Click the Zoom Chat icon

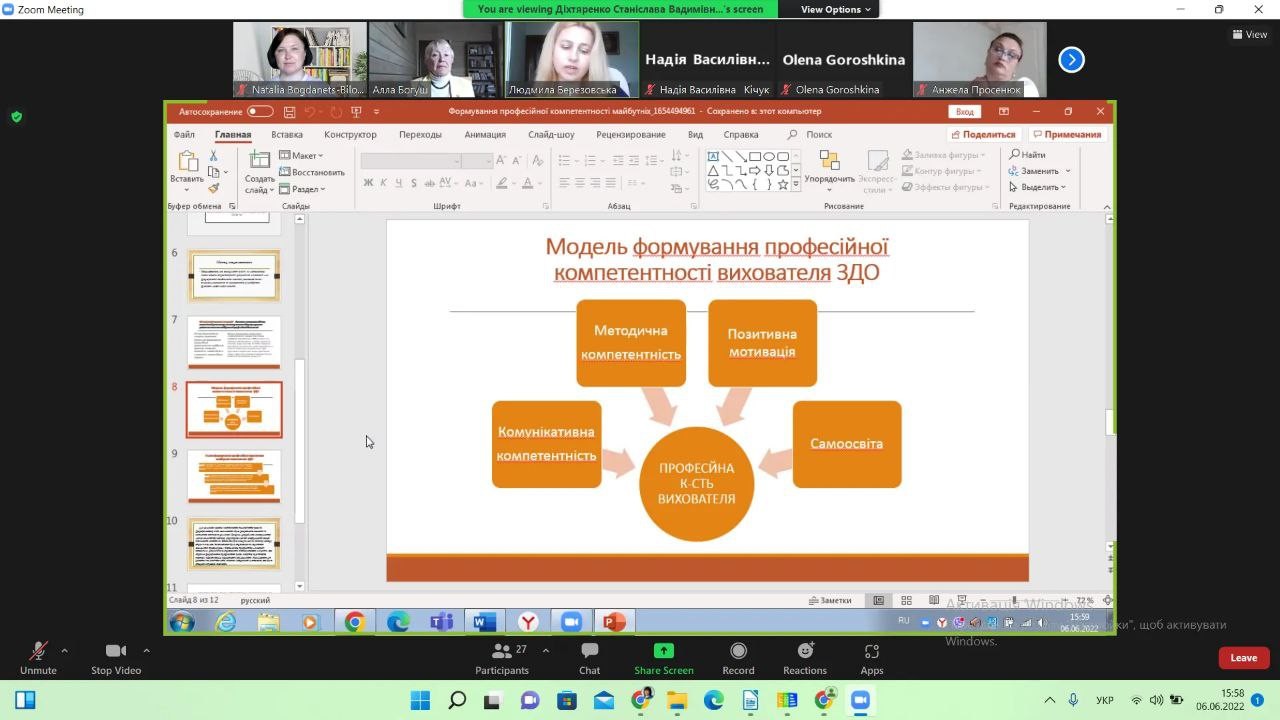click(x=589, y=657)
